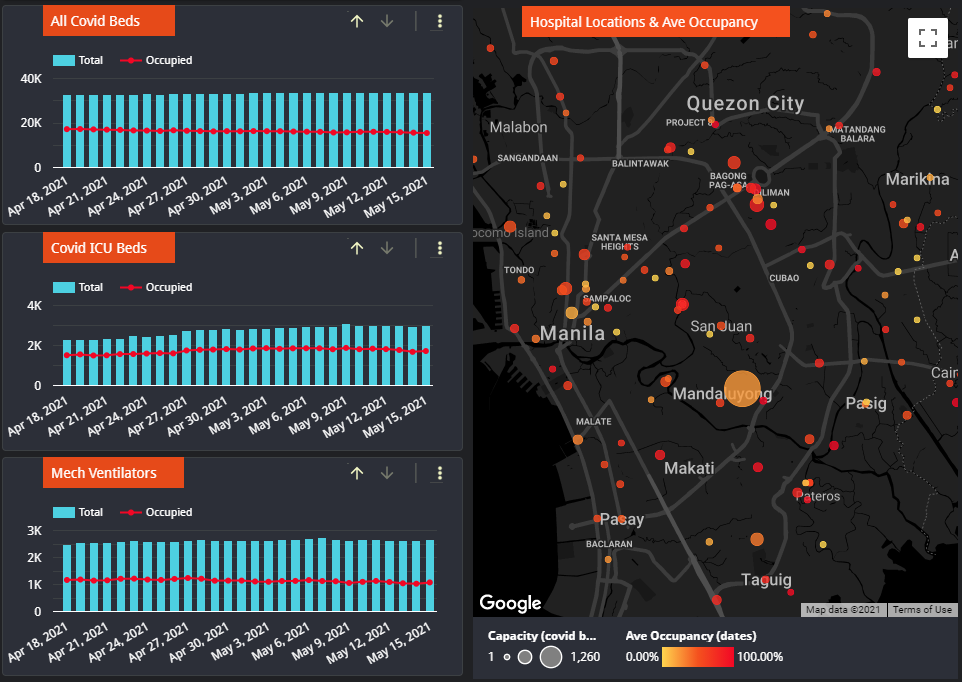Click drill up arrow on All Covid Beds chart

[x=357, y=21]
